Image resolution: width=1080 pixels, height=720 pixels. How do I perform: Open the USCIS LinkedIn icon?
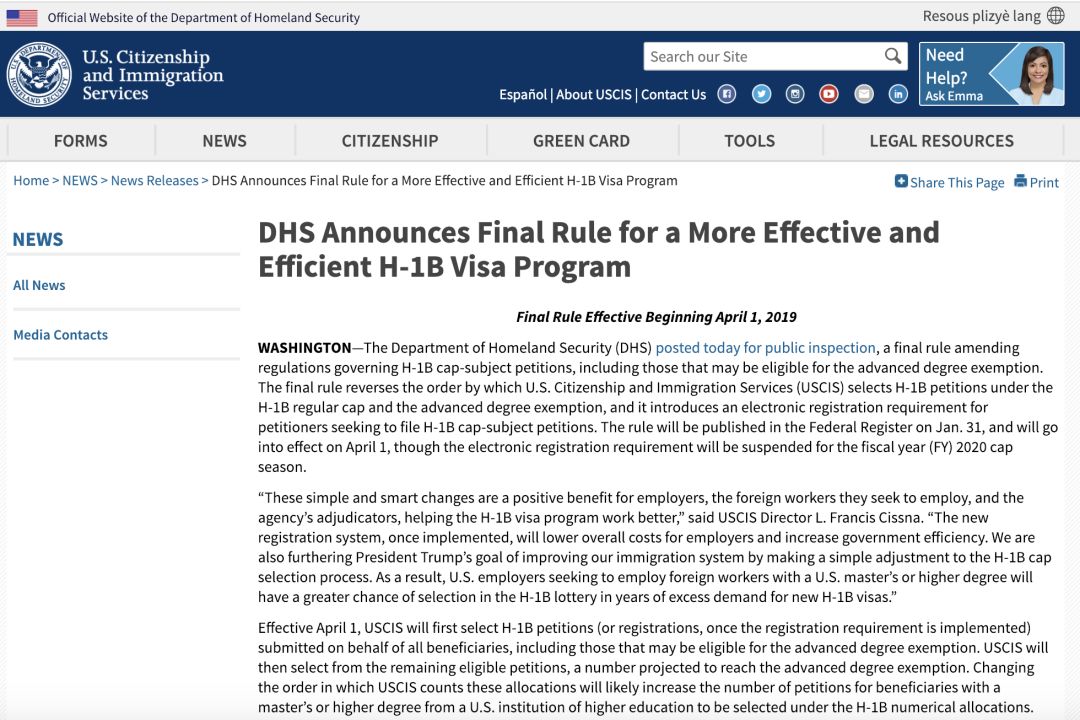click(x=898, y=94)
